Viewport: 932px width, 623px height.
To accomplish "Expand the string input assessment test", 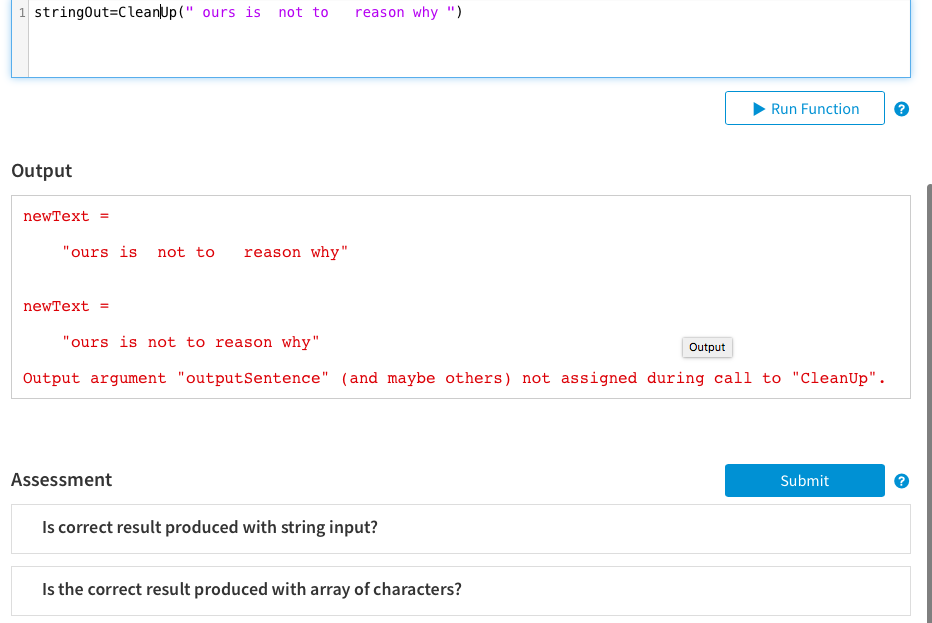I will tap(209, 528).
